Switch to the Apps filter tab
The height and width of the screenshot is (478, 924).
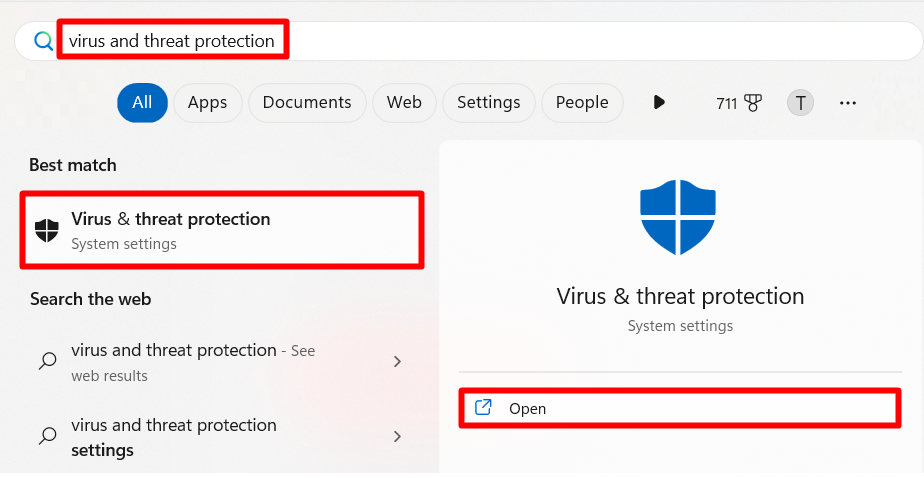click(207, 103)
